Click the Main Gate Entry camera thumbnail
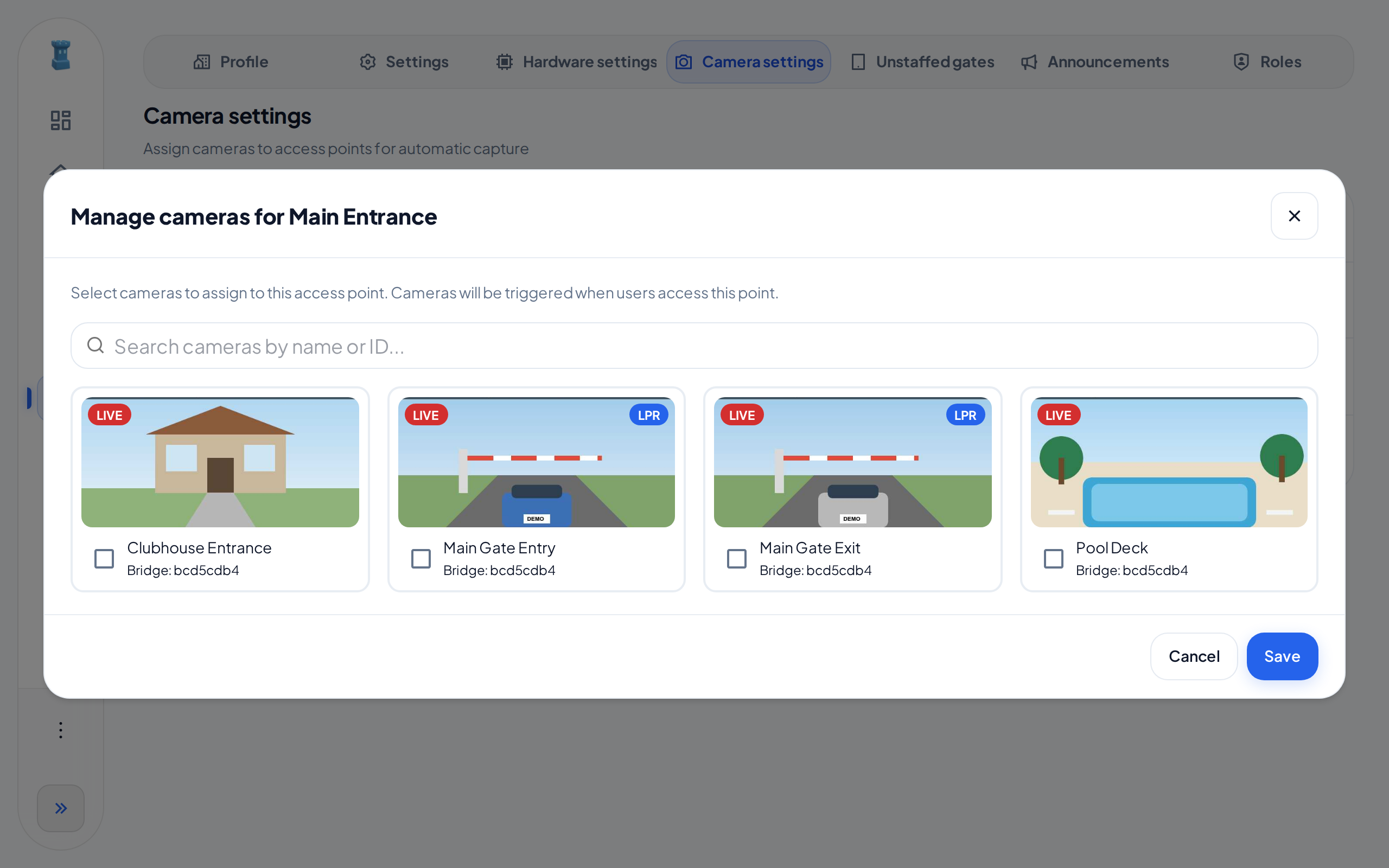 point(537,462)
